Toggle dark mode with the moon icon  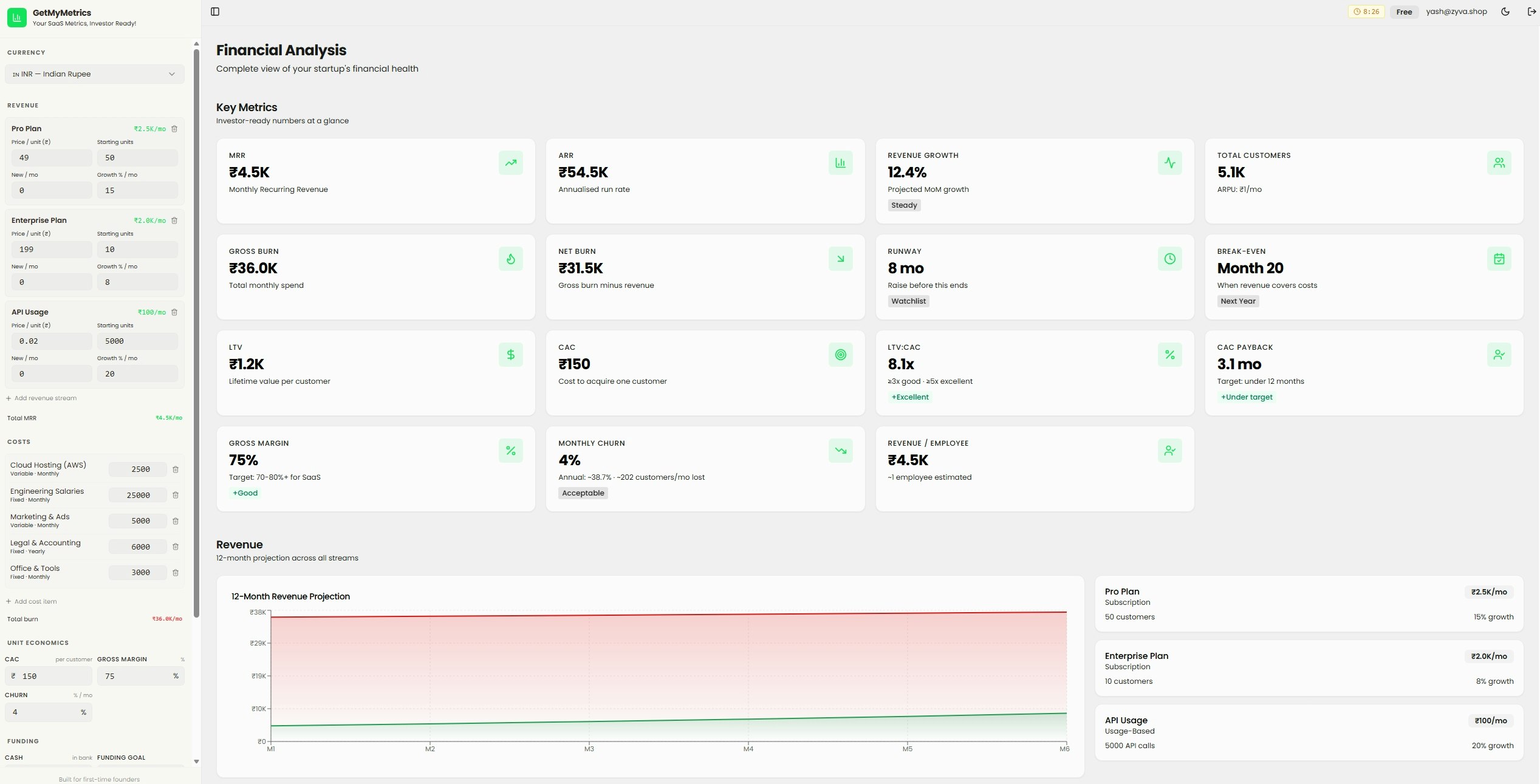1505,11
